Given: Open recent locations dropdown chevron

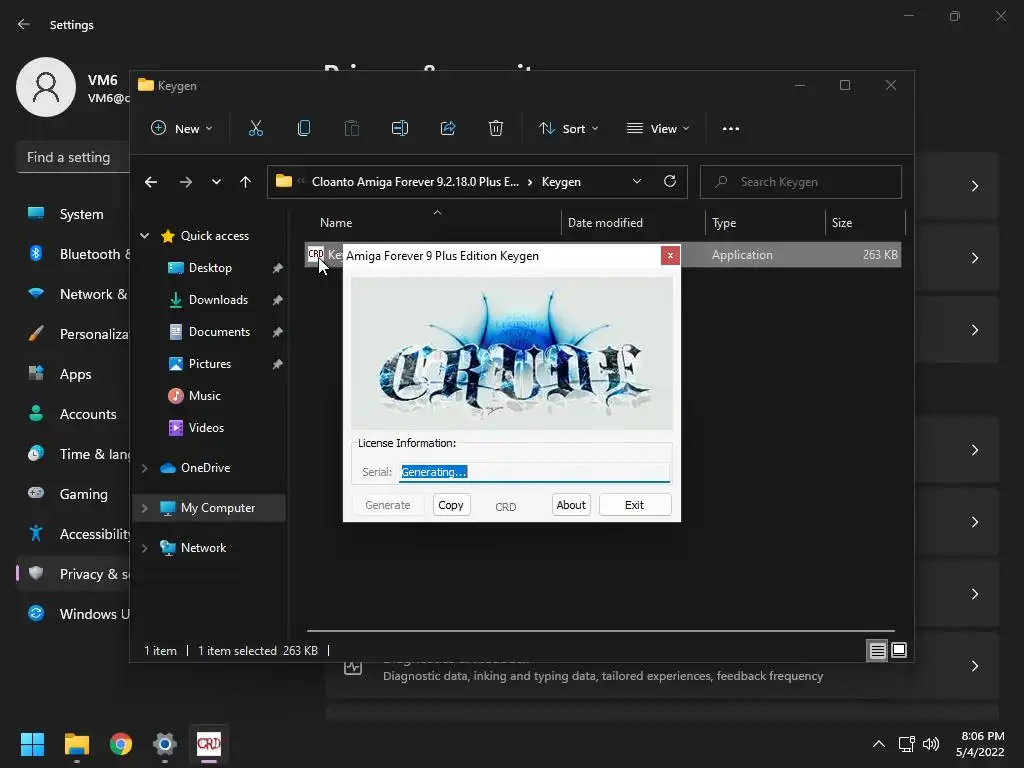Looking at the screenshot, I should [x=216, y=182].
